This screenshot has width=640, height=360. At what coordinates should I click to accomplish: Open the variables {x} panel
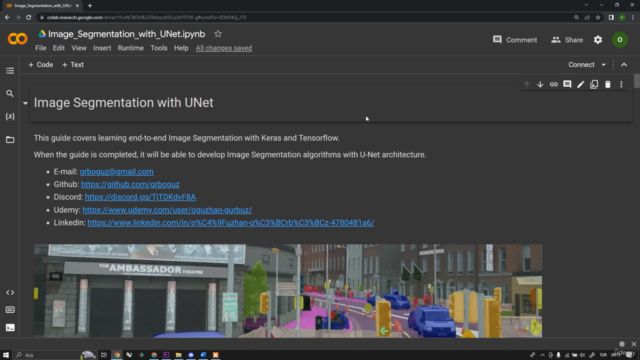tap(10, 117)
